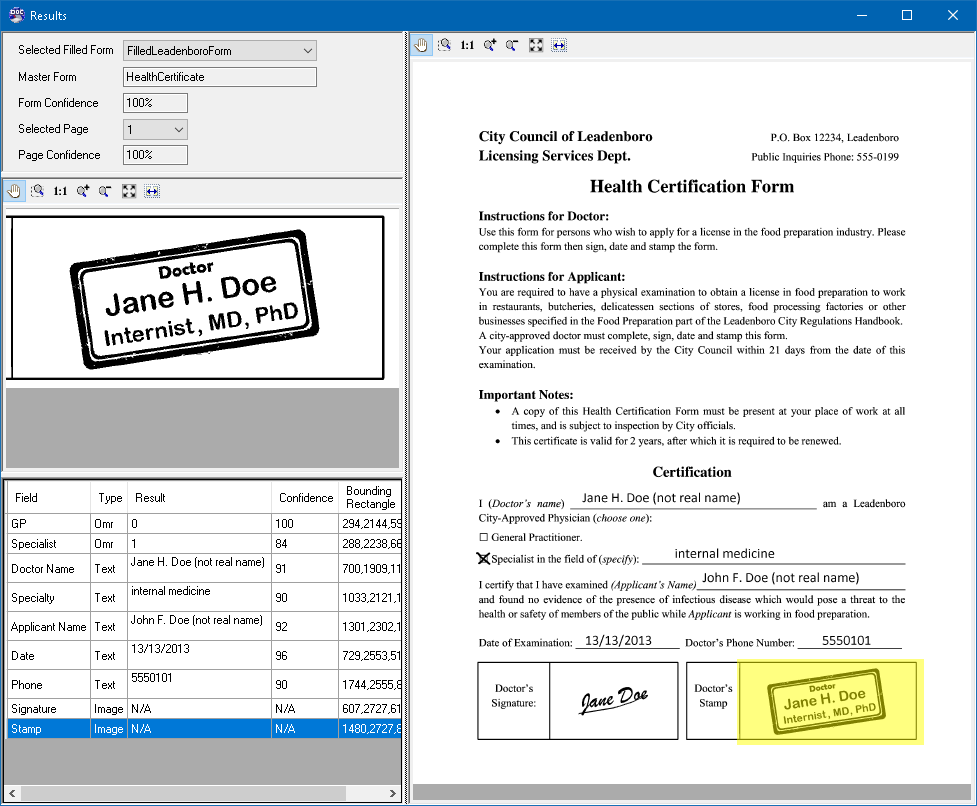Fit width in field image preview toolbar
The height and width of the screenshot is (806, 977).
tap(152, 191)
